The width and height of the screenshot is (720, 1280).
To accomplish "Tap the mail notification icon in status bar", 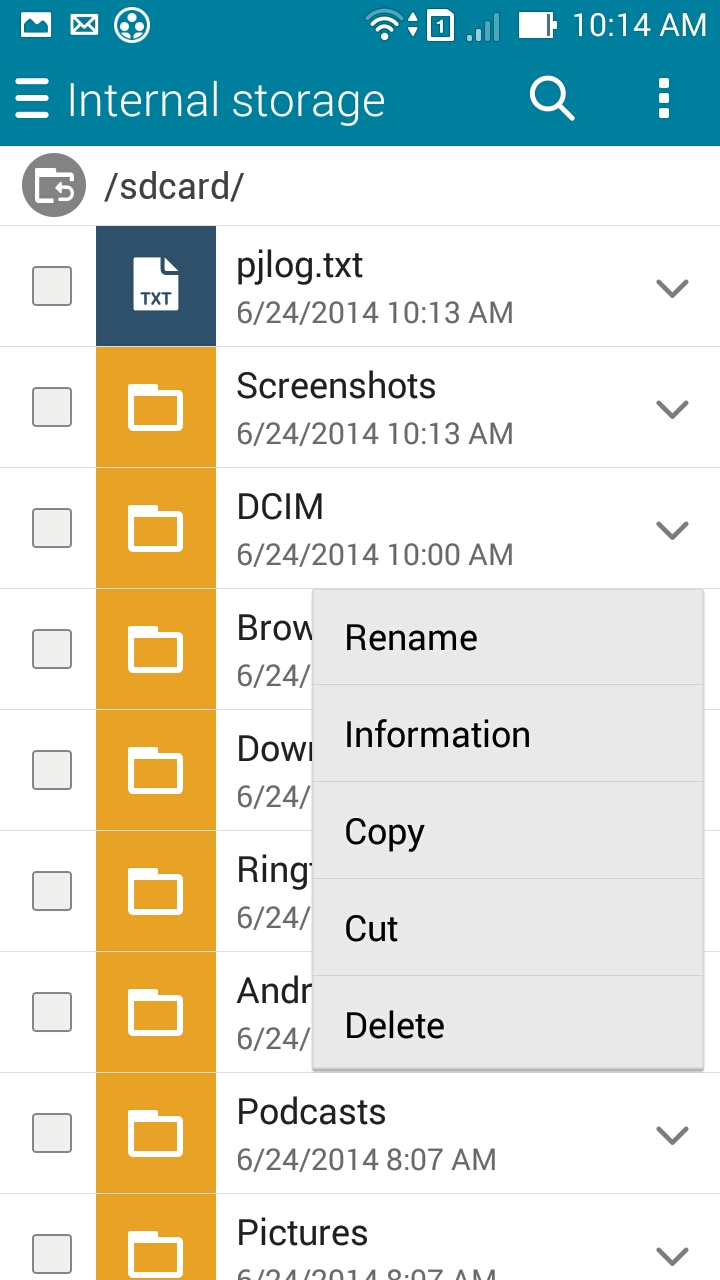I will pyautogui.click(x=84, y=25).
